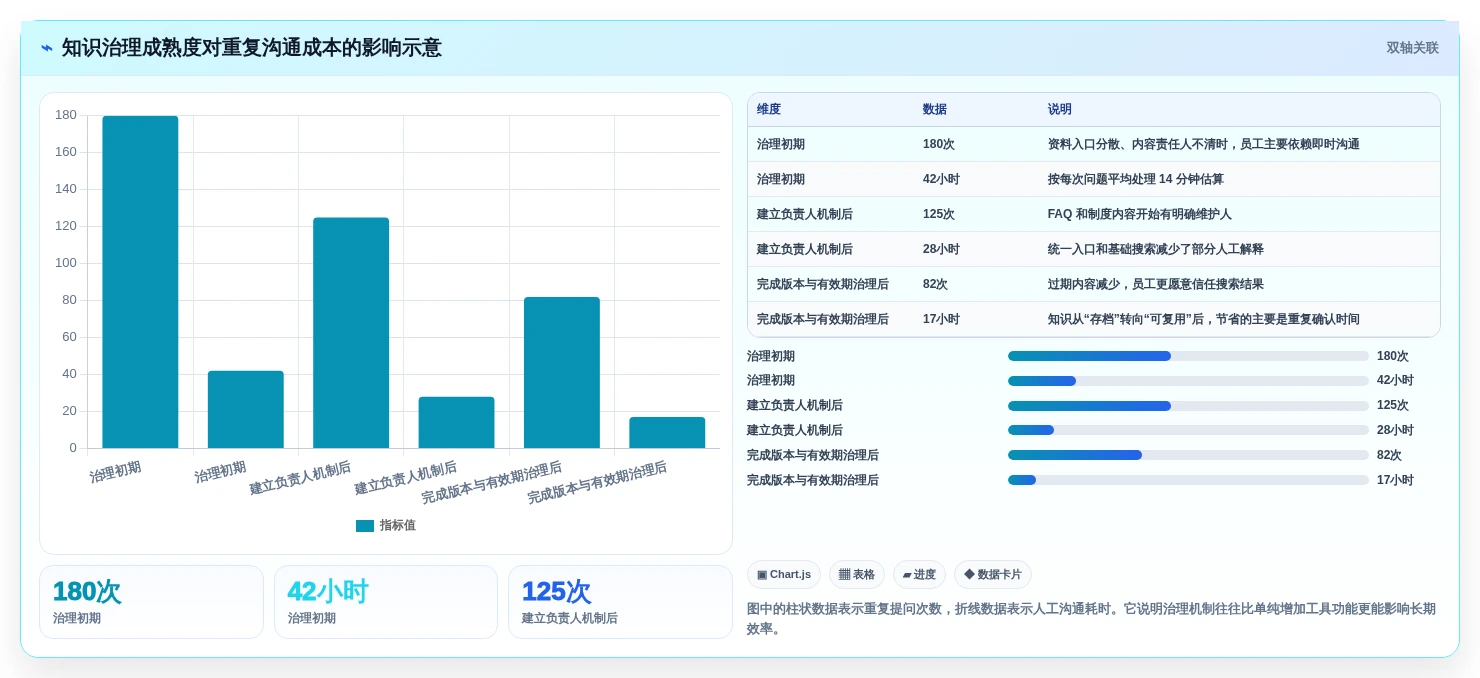The image size is (1480, 678).
Task: Open the 42小时 治理初期 data card
Action: (386, 602)
